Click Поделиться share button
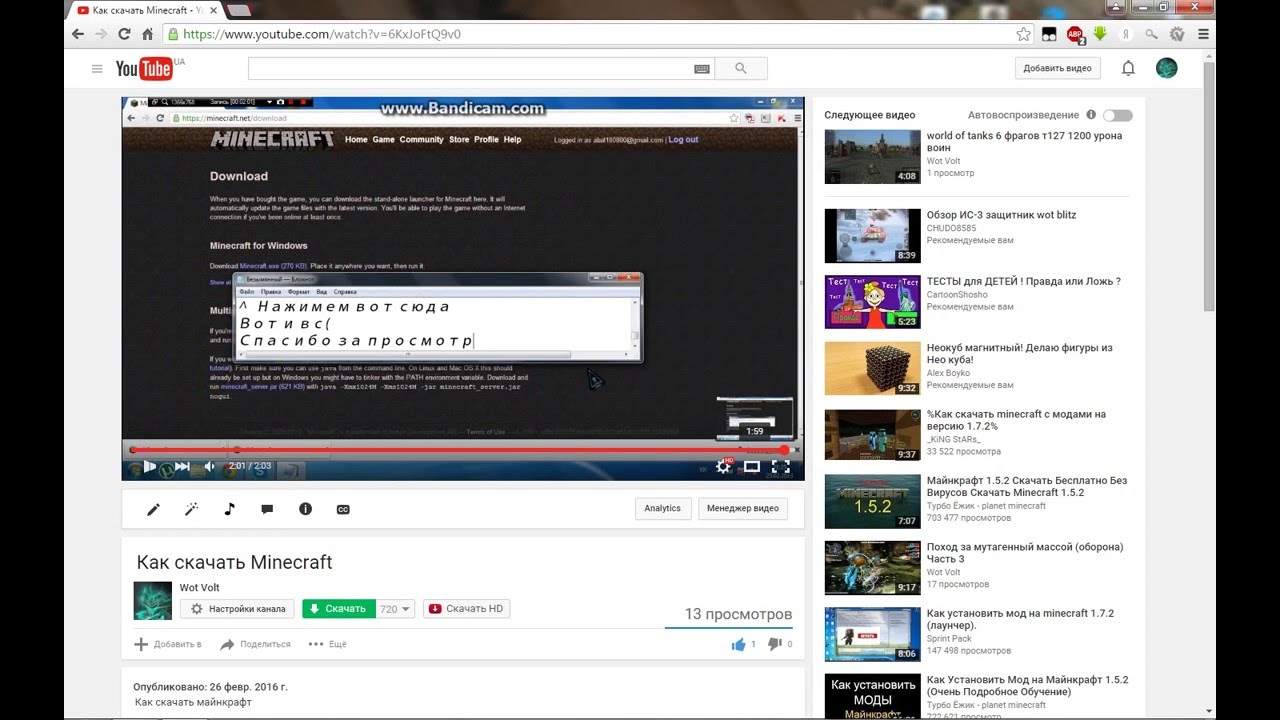This screenshot has width=1280, height=720. tap(255, 644)
